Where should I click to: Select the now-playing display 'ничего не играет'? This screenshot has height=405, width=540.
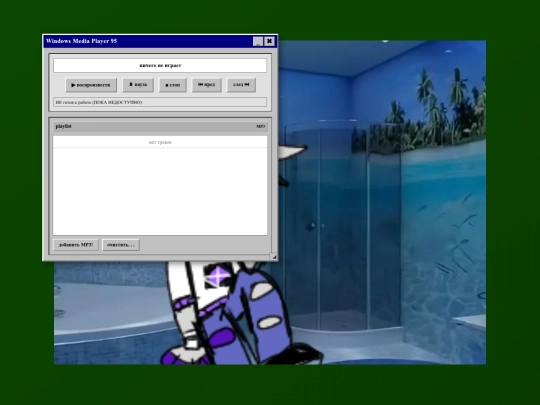point(160,65)
